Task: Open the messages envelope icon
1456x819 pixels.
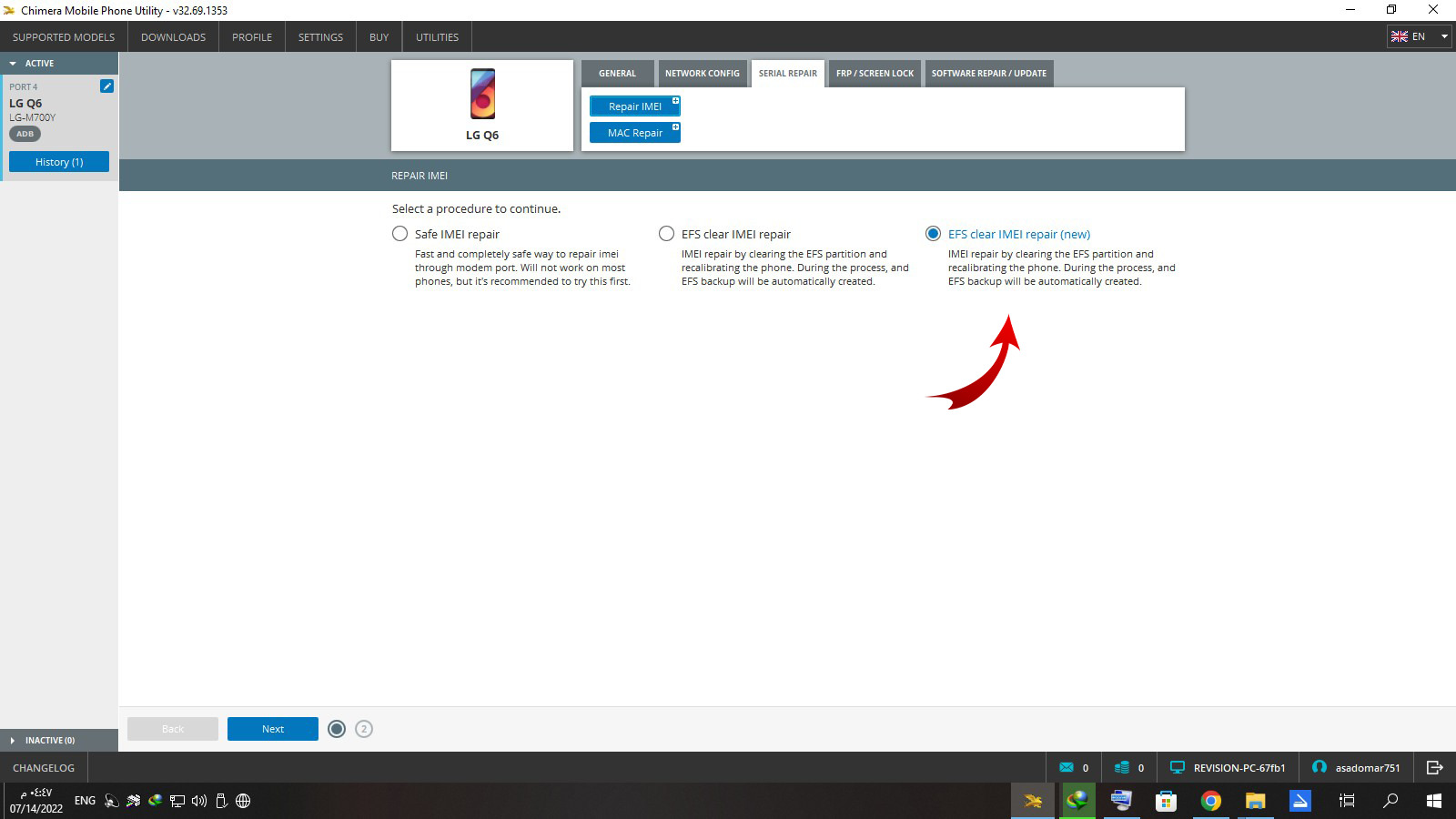Action: [x=1067, y=767]
